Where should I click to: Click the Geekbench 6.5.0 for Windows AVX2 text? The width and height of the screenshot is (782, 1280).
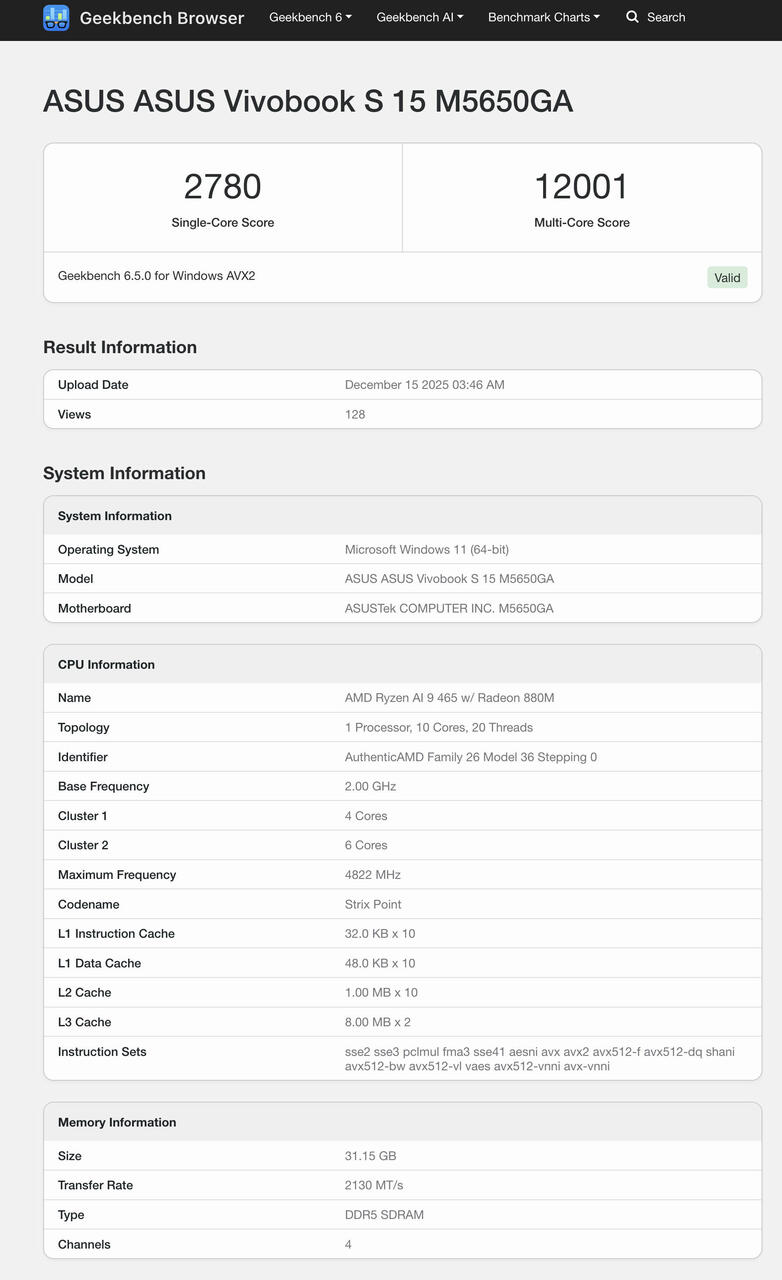[x=156, y=276]
